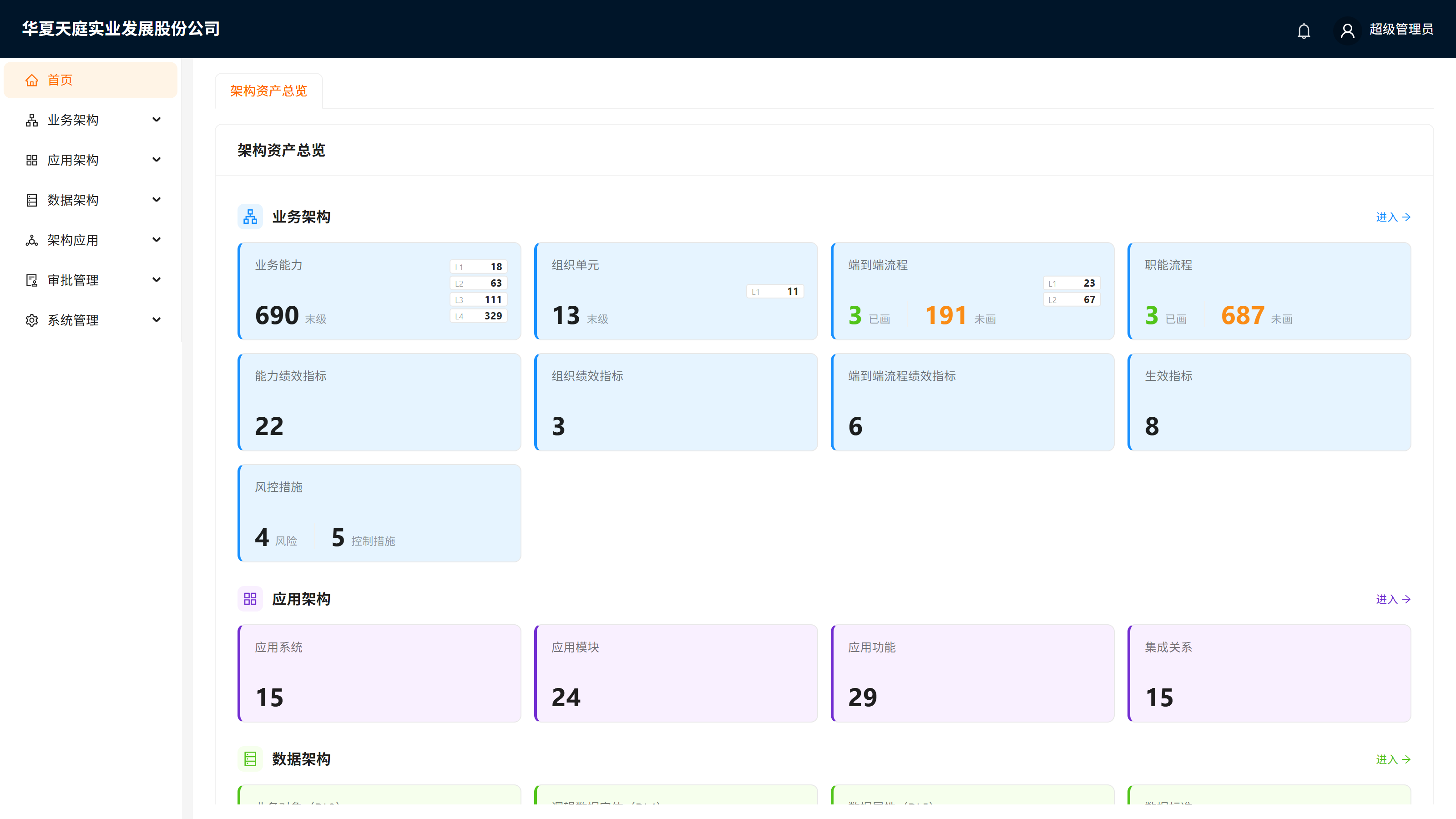The height and width of the screenshot is (819, 1456).
Task: Open the 能力绩效指标 card
Action: pos(379,402)
